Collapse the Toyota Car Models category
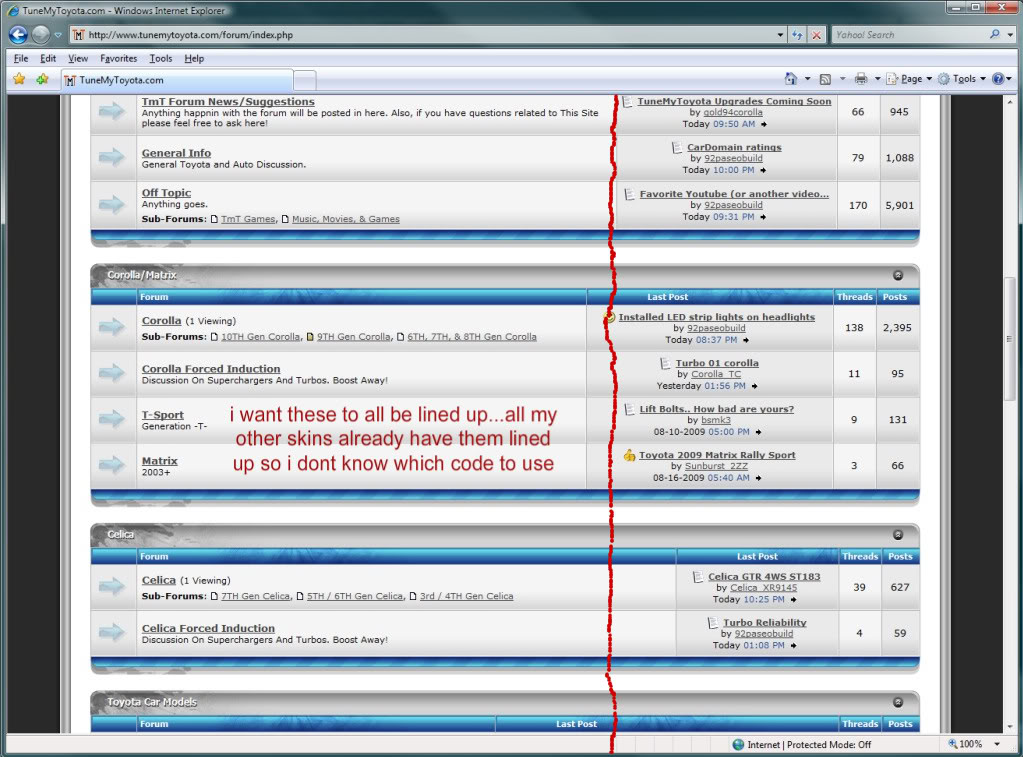This screenshot has height=757, width=1023. (898, 703)
